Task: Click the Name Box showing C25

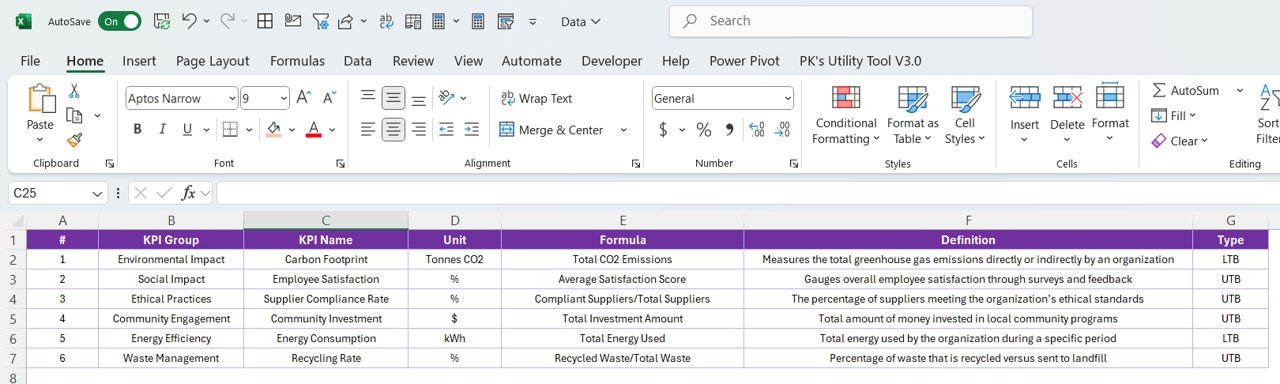Action: pos(58,193)
